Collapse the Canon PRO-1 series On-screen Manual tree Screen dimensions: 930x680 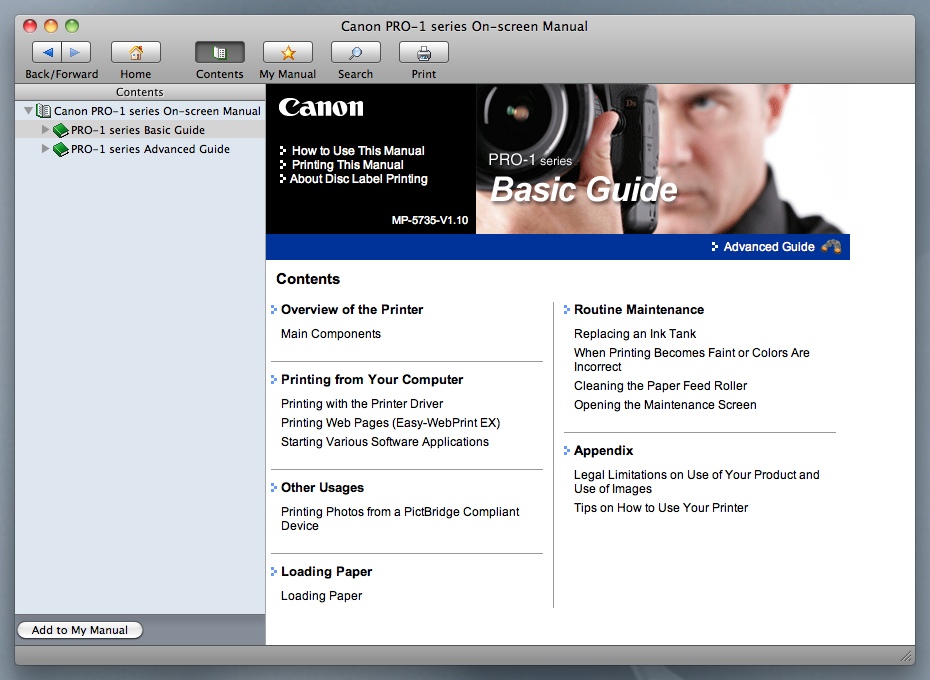pos(28,111)
